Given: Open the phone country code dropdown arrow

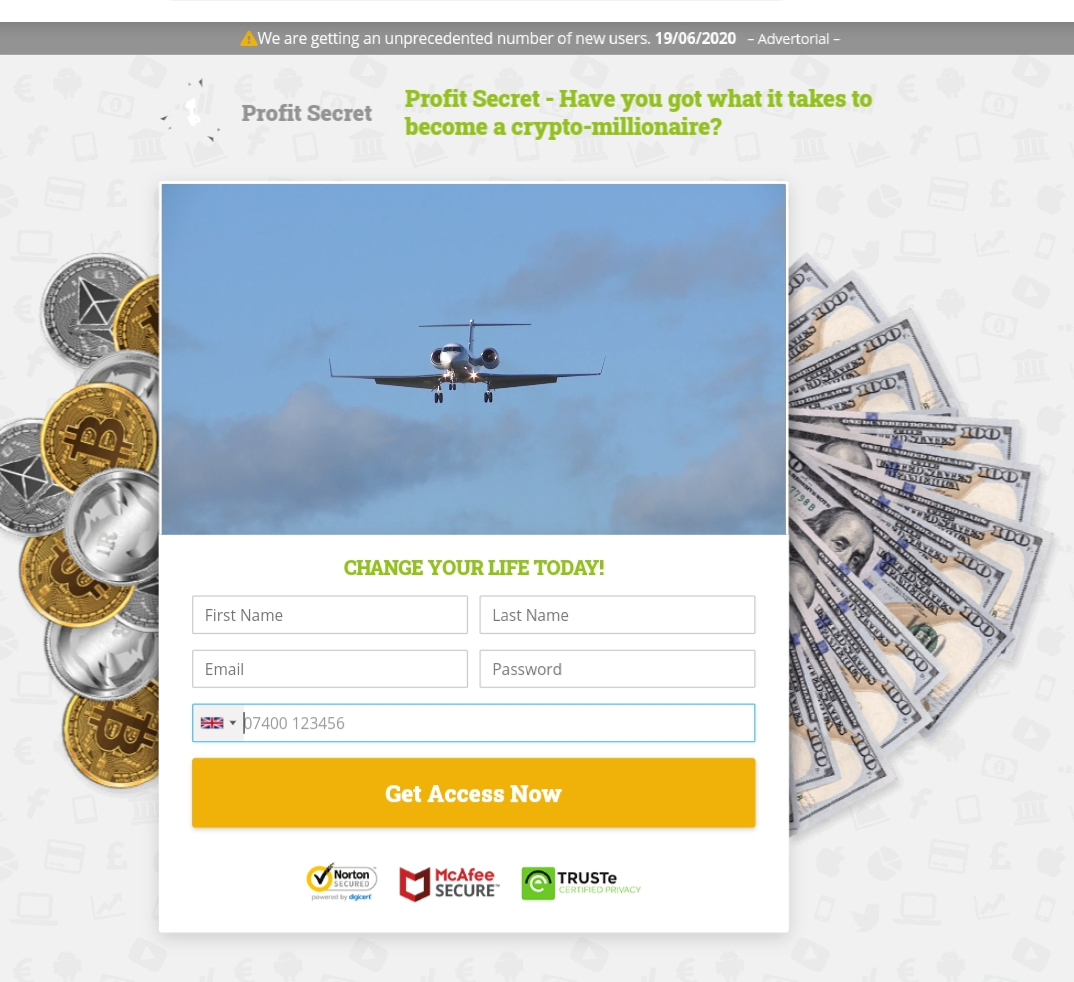Looking at the screenshot, I should [x=233, y=722].
